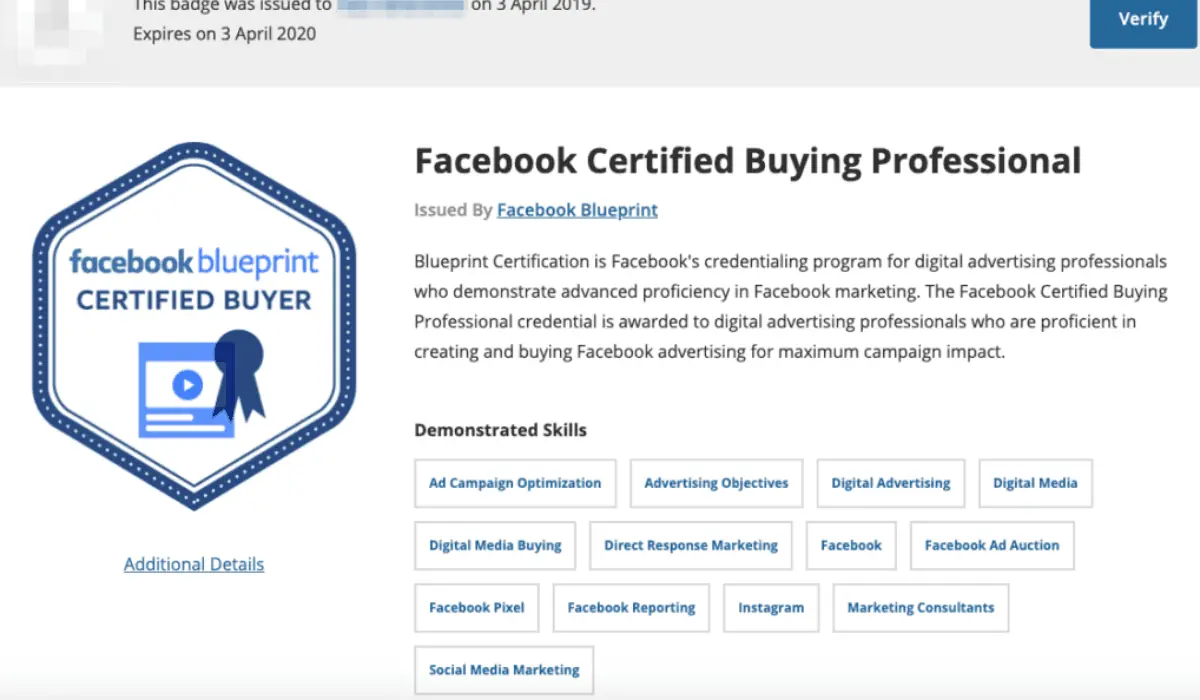Open the Facebook Blueprint issuer link

[x=577, y=210]
